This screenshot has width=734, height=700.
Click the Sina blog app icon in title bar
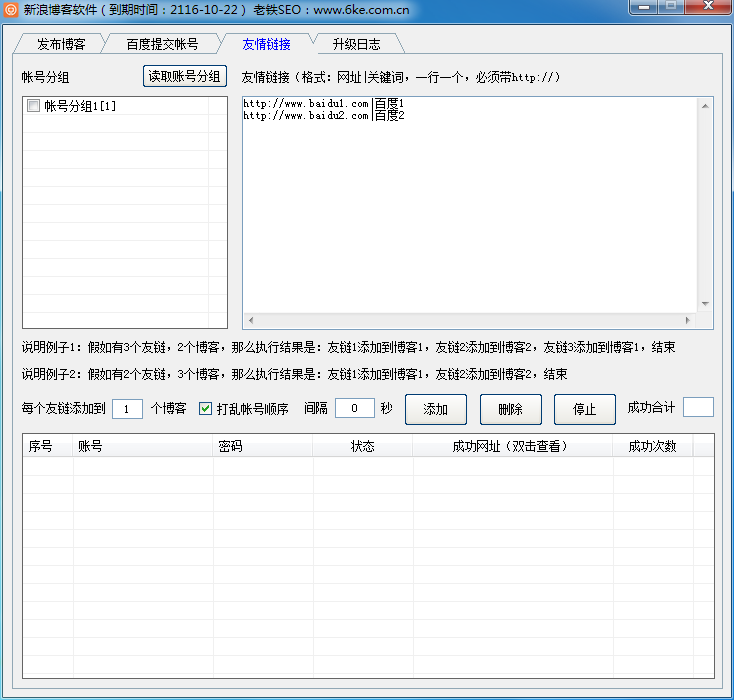(11, 10)
